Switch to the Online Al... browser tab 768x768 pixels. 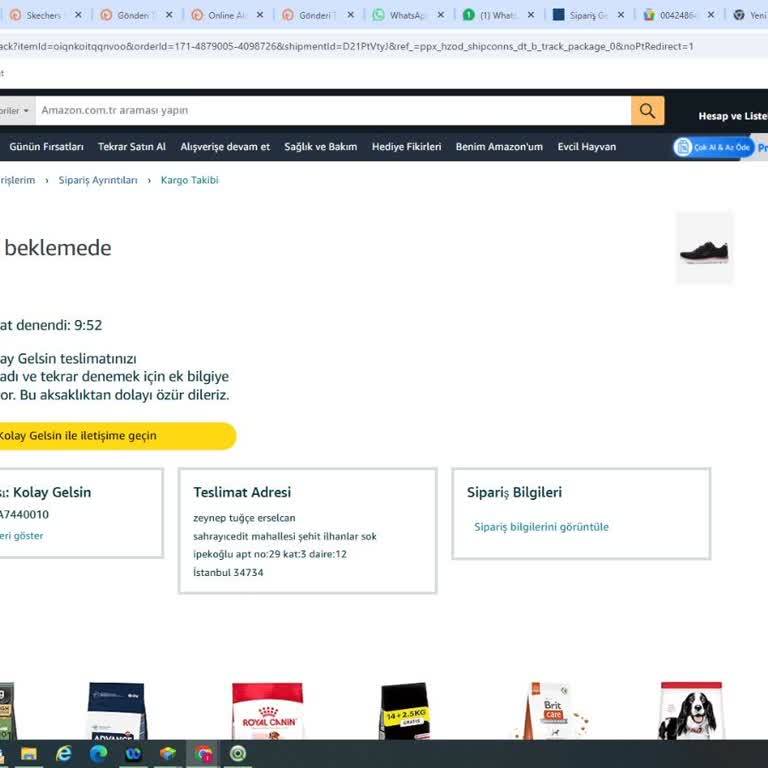[x=227, y=15]
